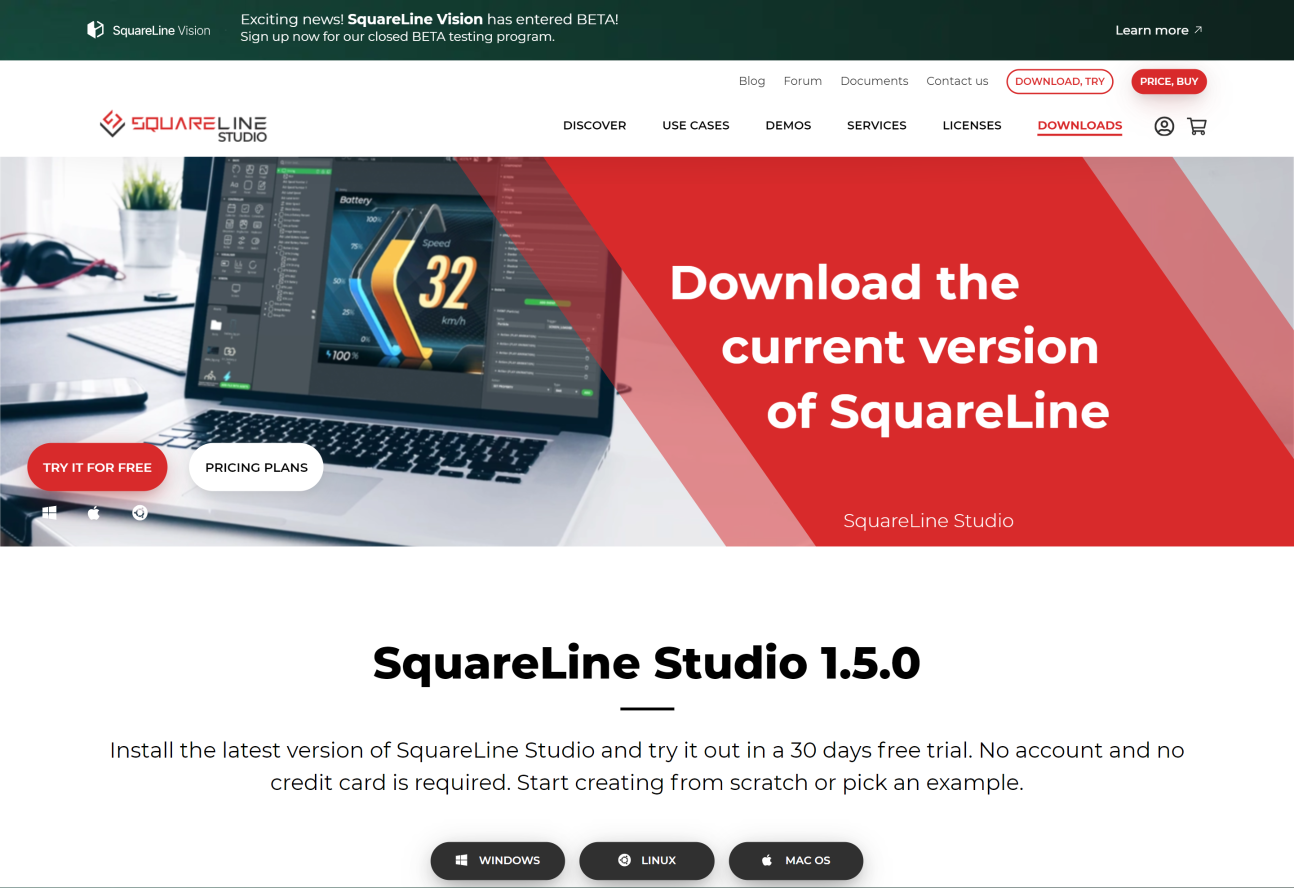Click the DOWNLOAD, TRY outlined button
Image resolution: width=1294 pixels, height=888 pixels.
point(1060,81)
